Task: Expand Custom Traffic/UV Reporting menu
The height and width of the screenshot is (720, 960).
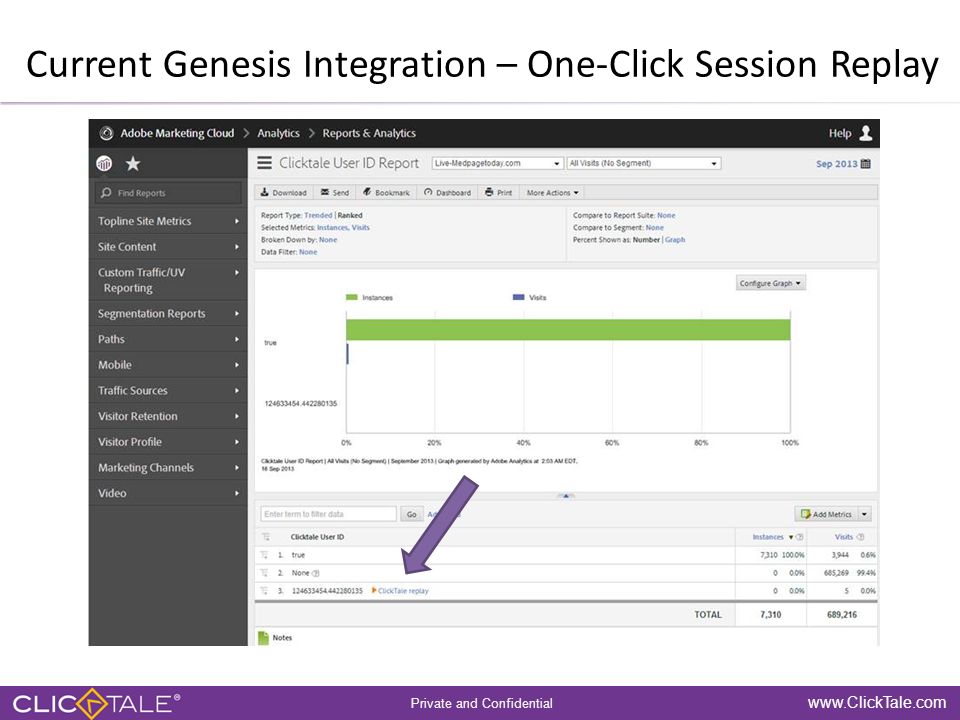Action: point(168,280)
